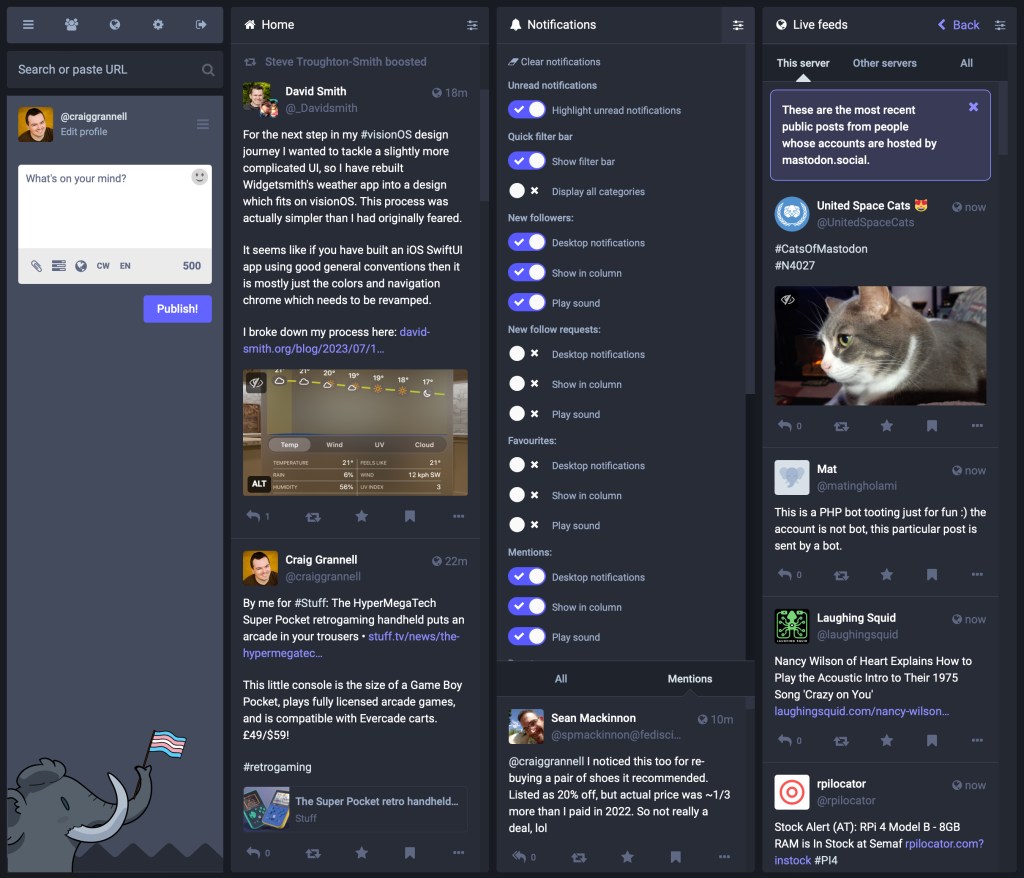Open the emoji picker in compose box
The width and height of the screenshot is (1024, 878).
point(199,176)
